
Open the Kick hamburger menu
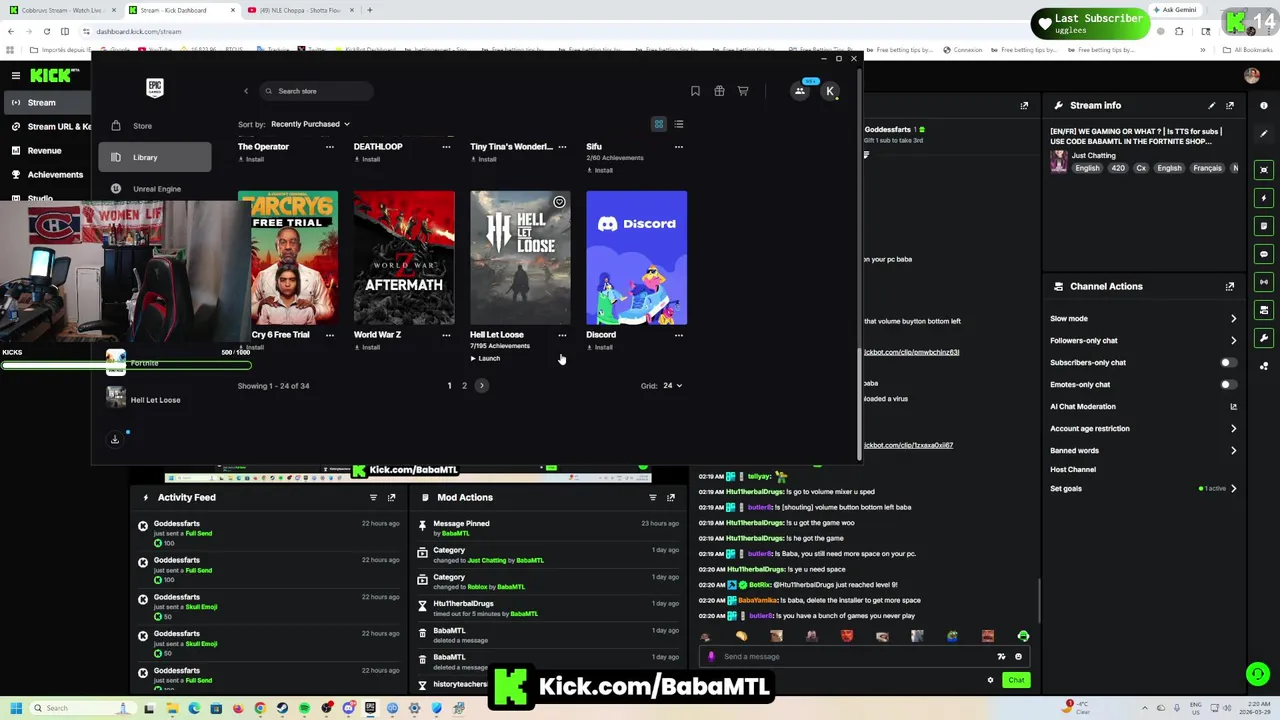[15, 75]
